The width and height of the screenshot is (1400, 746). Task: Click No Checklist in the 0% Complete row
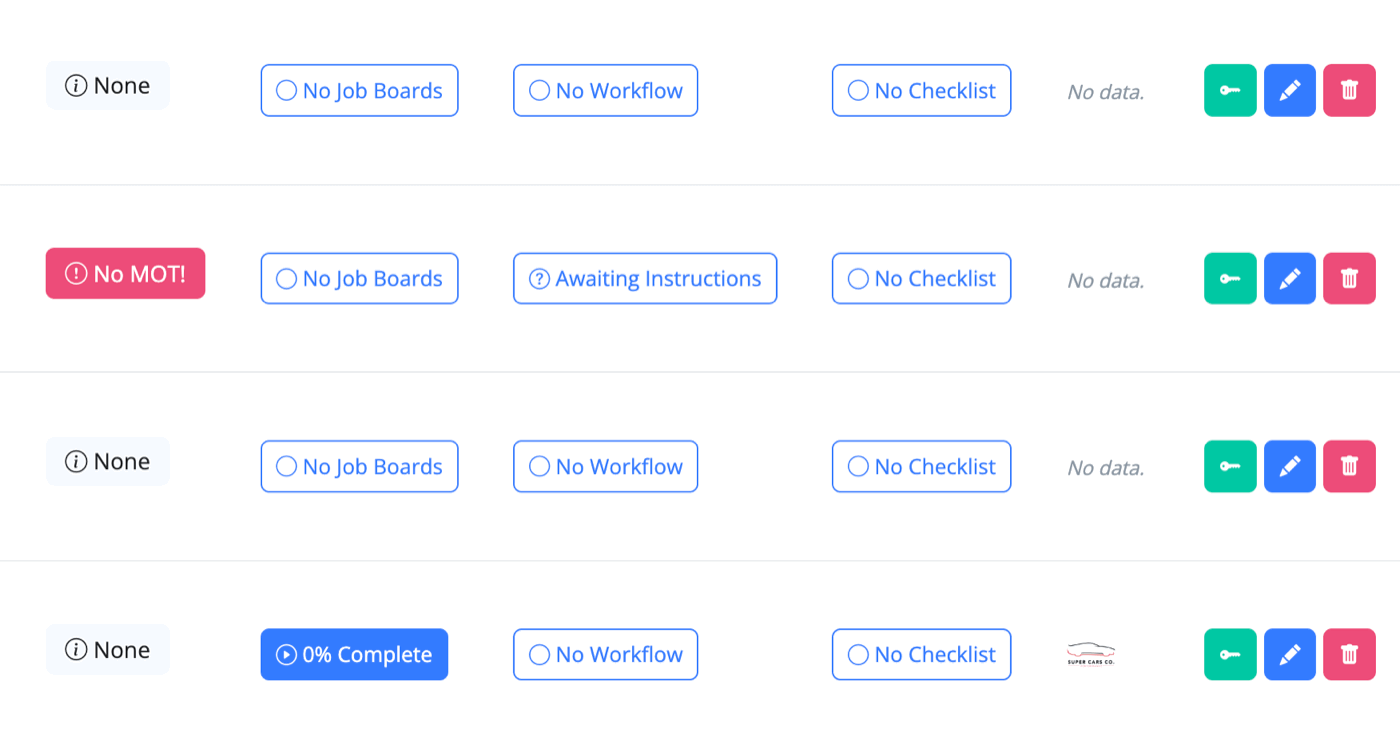[x=921, y=654]
